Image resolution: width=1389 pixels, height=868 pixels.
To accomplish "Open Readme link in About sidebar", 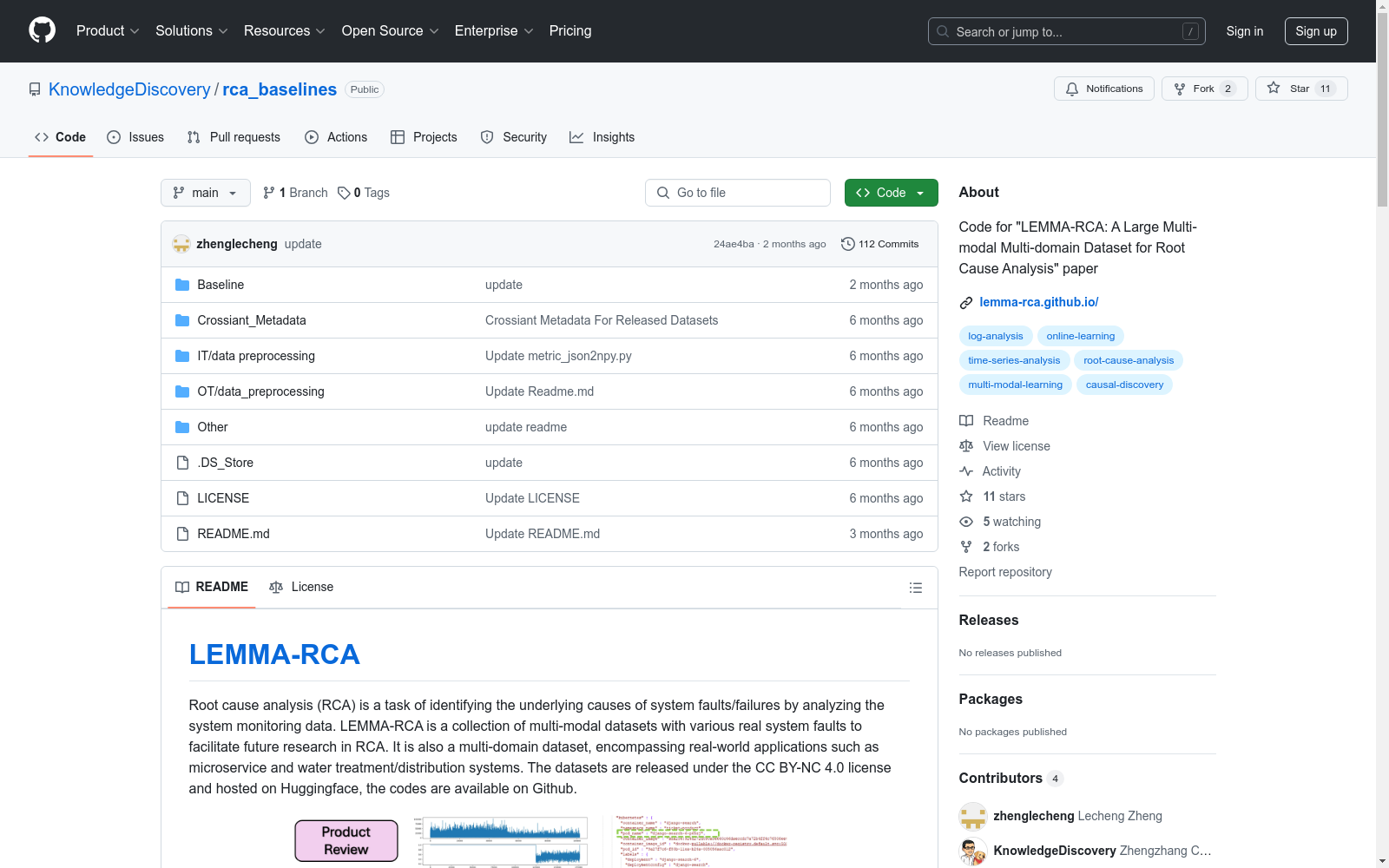I will coord(994,421).
